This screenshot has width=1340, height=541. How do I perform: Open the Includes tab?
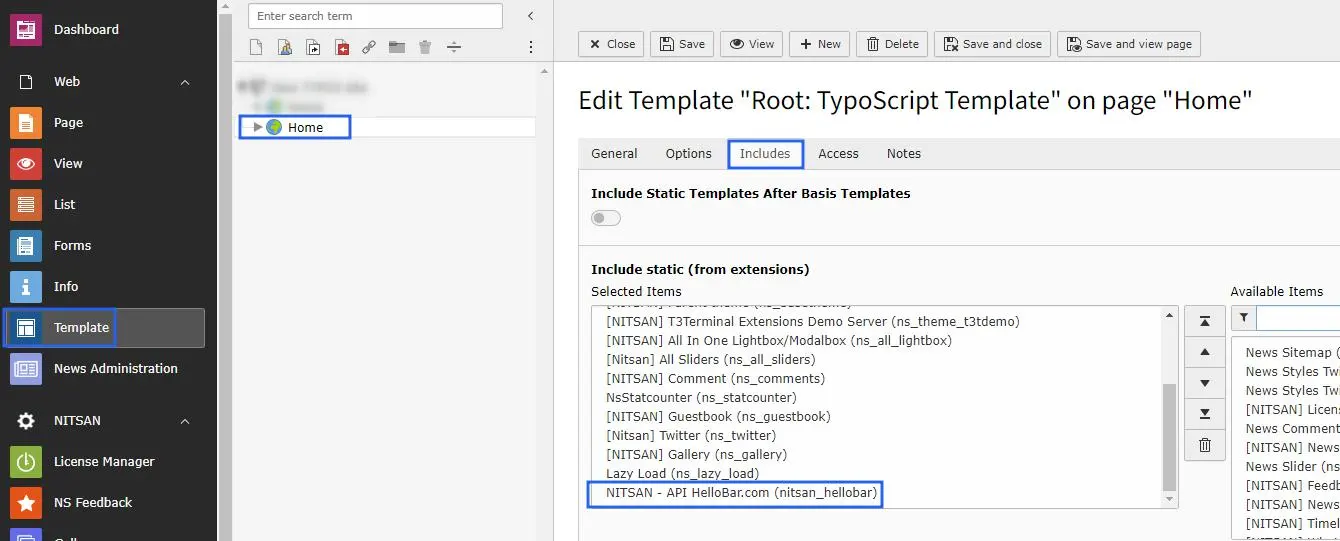point(765,154)
